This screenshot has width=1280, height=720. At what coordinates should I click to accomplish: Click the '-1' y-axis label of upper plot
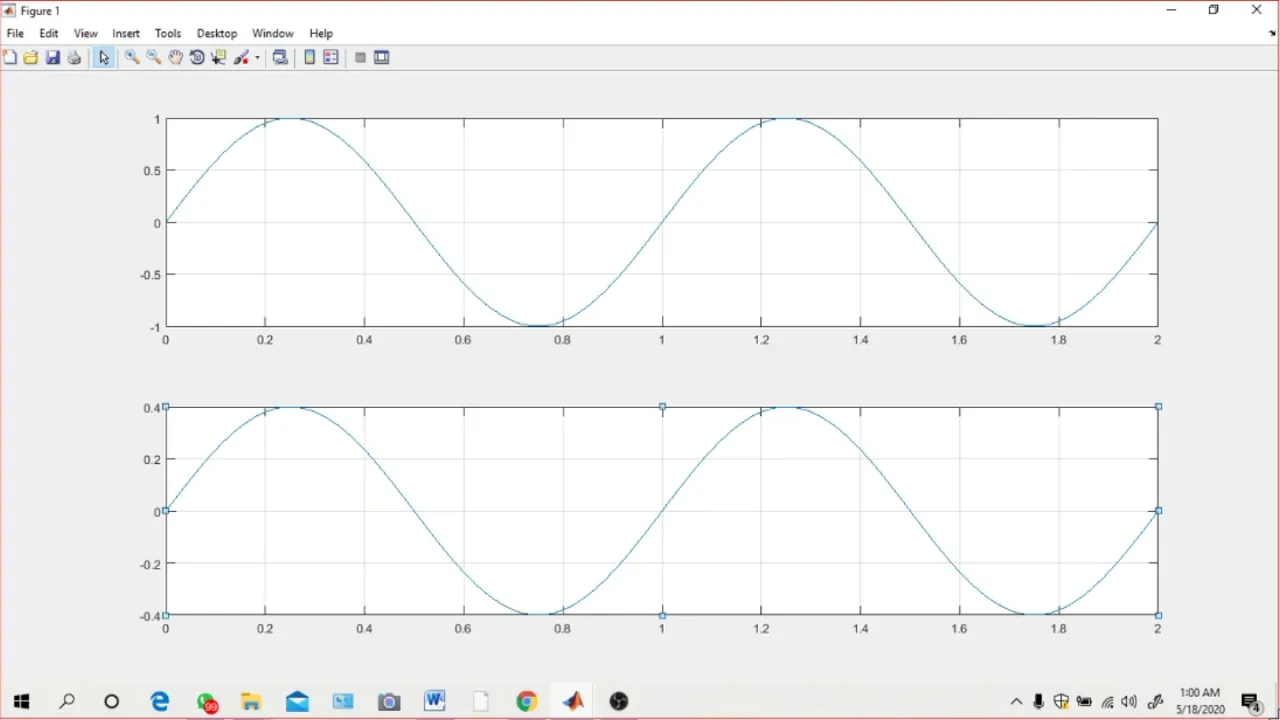point(155,327)
